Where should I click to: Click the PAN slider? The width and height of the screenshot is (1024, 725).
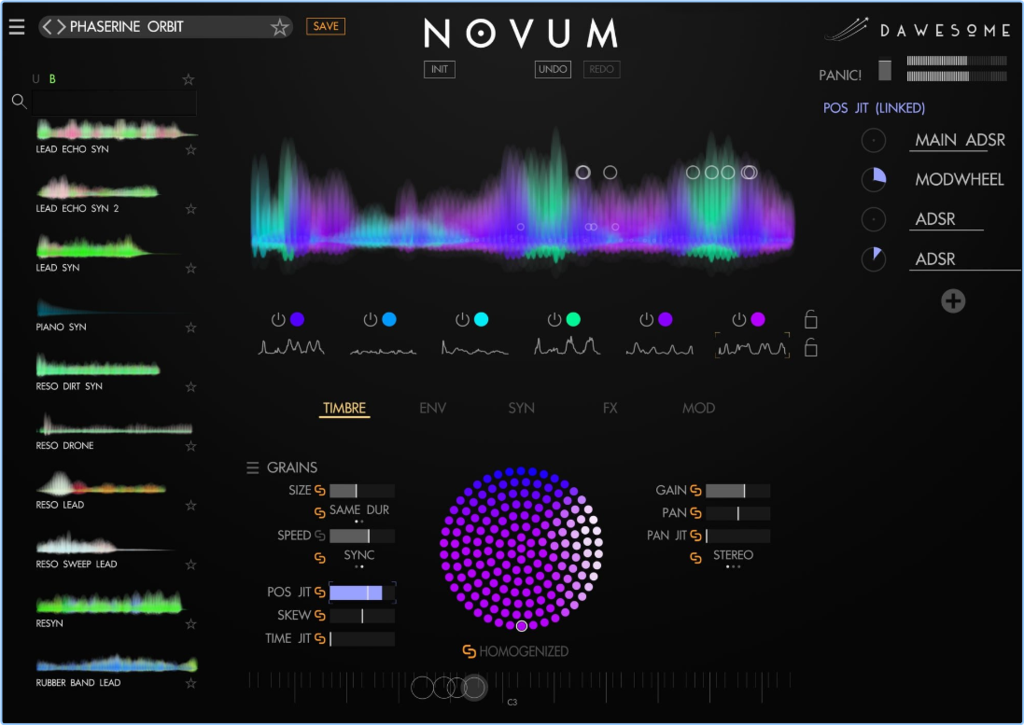pos(738,513)
